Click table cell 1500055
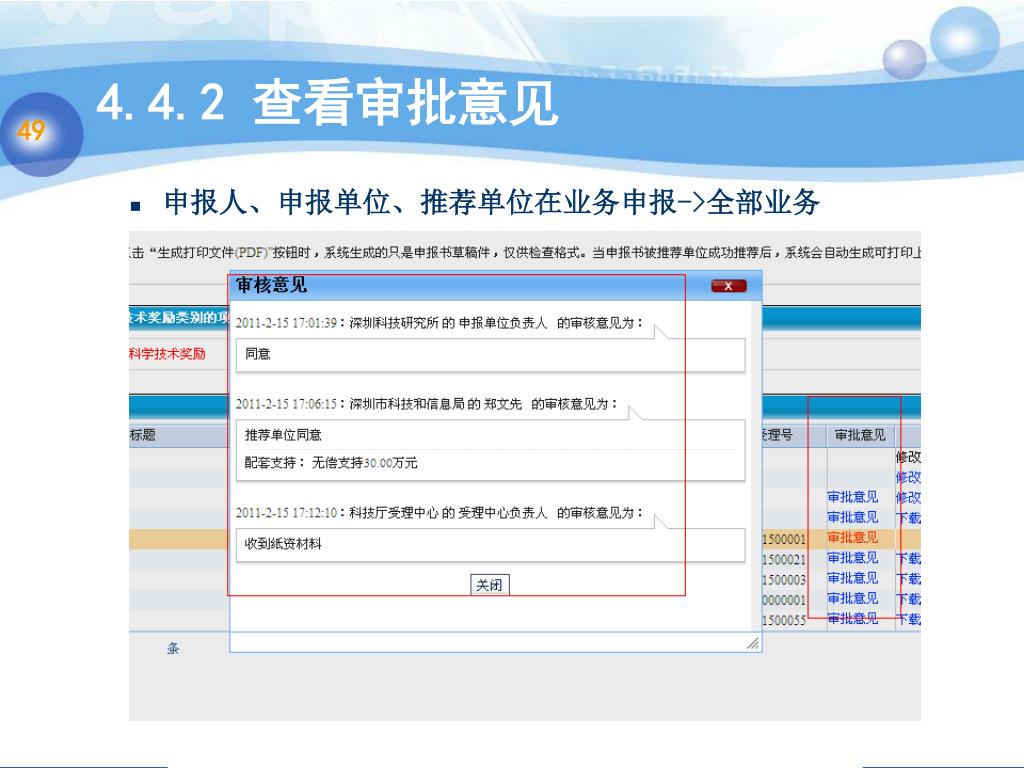 [x=784, y=620]
